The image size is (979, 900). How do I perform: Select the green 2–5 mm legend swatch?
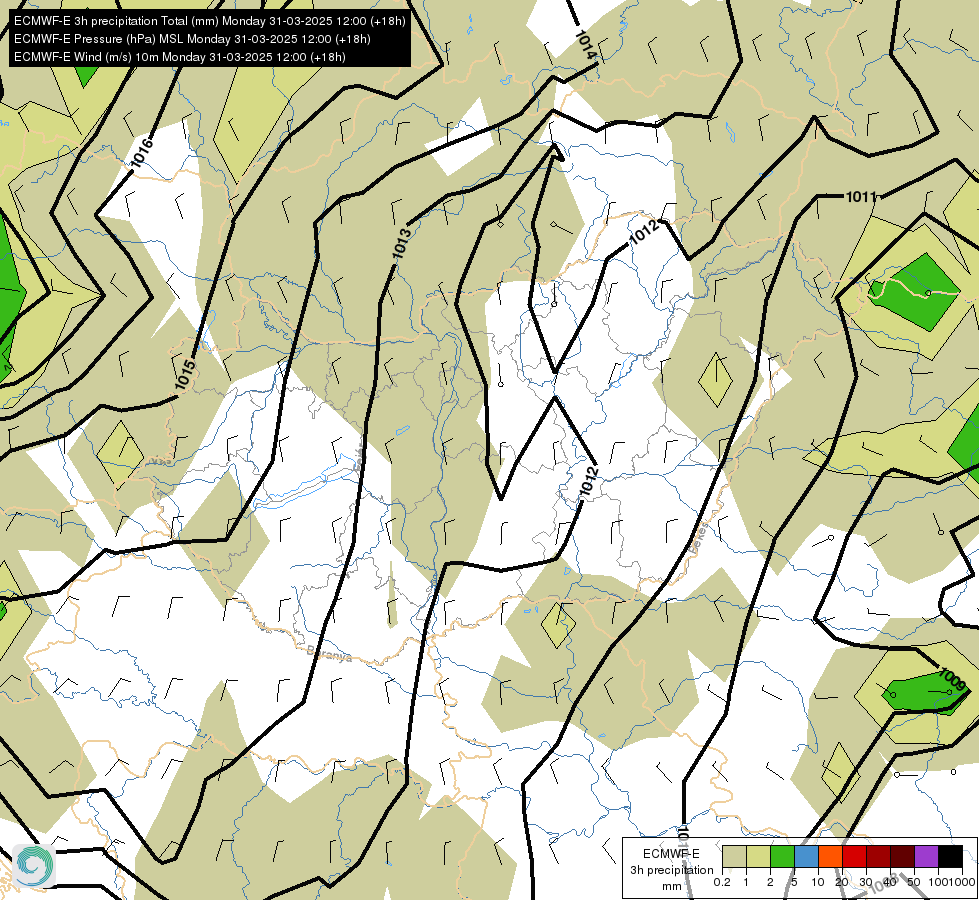pos(782,856)
